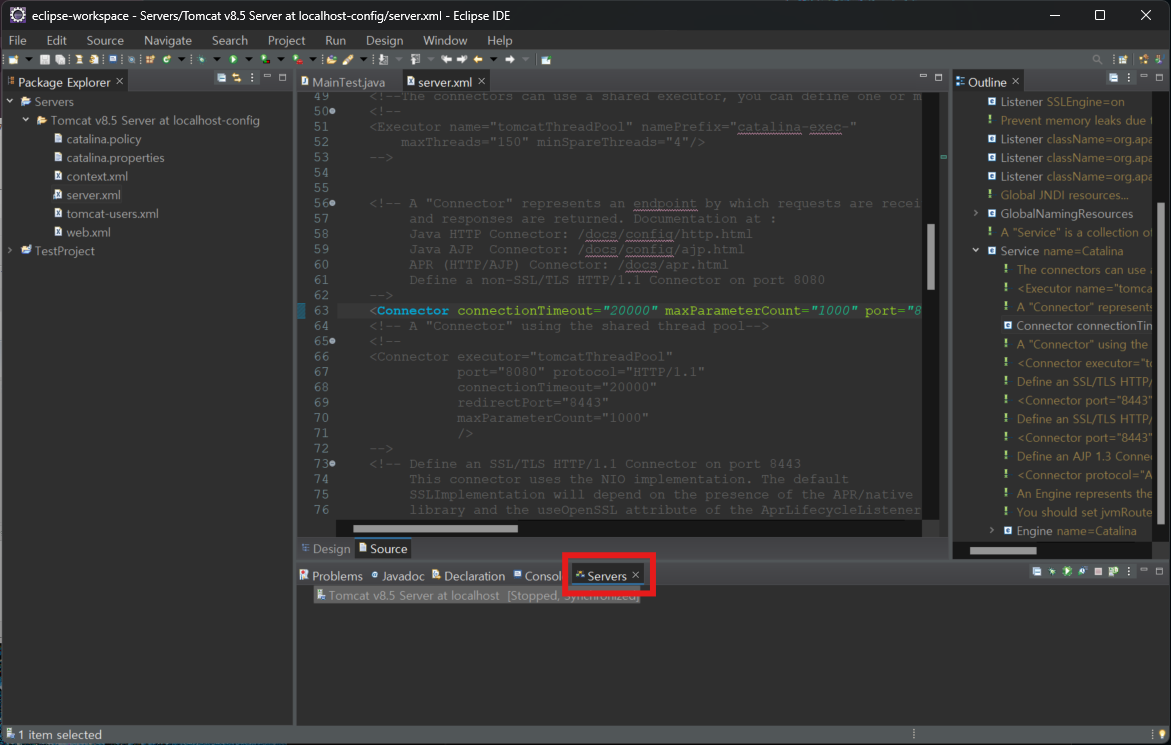1171x745 pixels.
Task: Click the Outline horizontal scrollbar thumb
Action: tap(1003, 551)
